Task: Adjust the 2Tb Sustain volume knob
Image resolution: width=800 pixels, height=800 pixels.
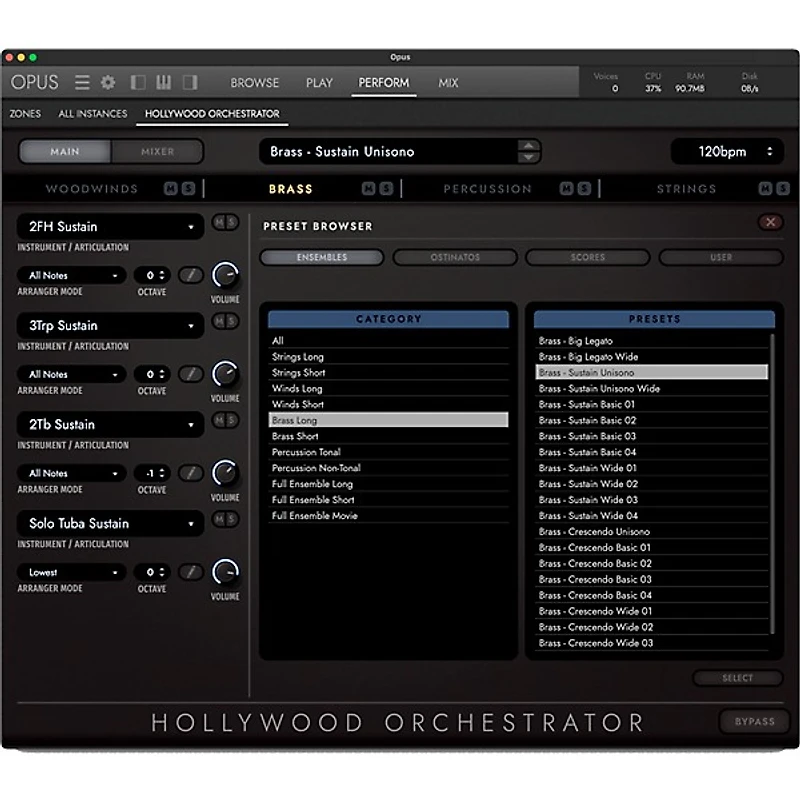Action: pos(224,474)
